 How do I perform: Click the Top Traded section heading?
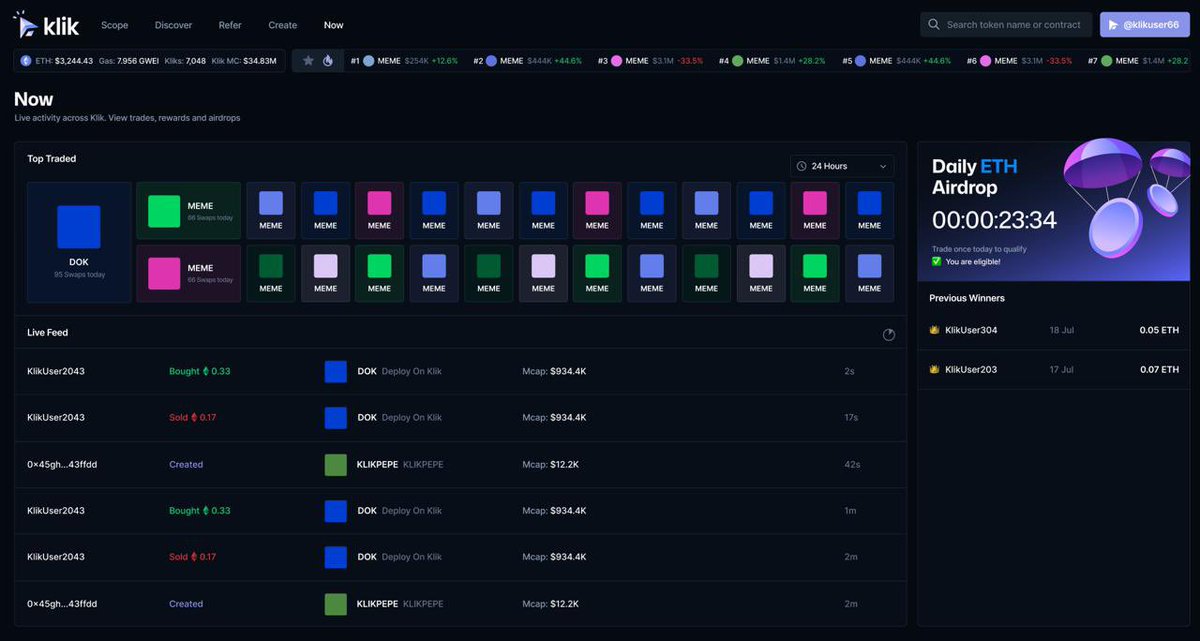[x=52, y=159]
